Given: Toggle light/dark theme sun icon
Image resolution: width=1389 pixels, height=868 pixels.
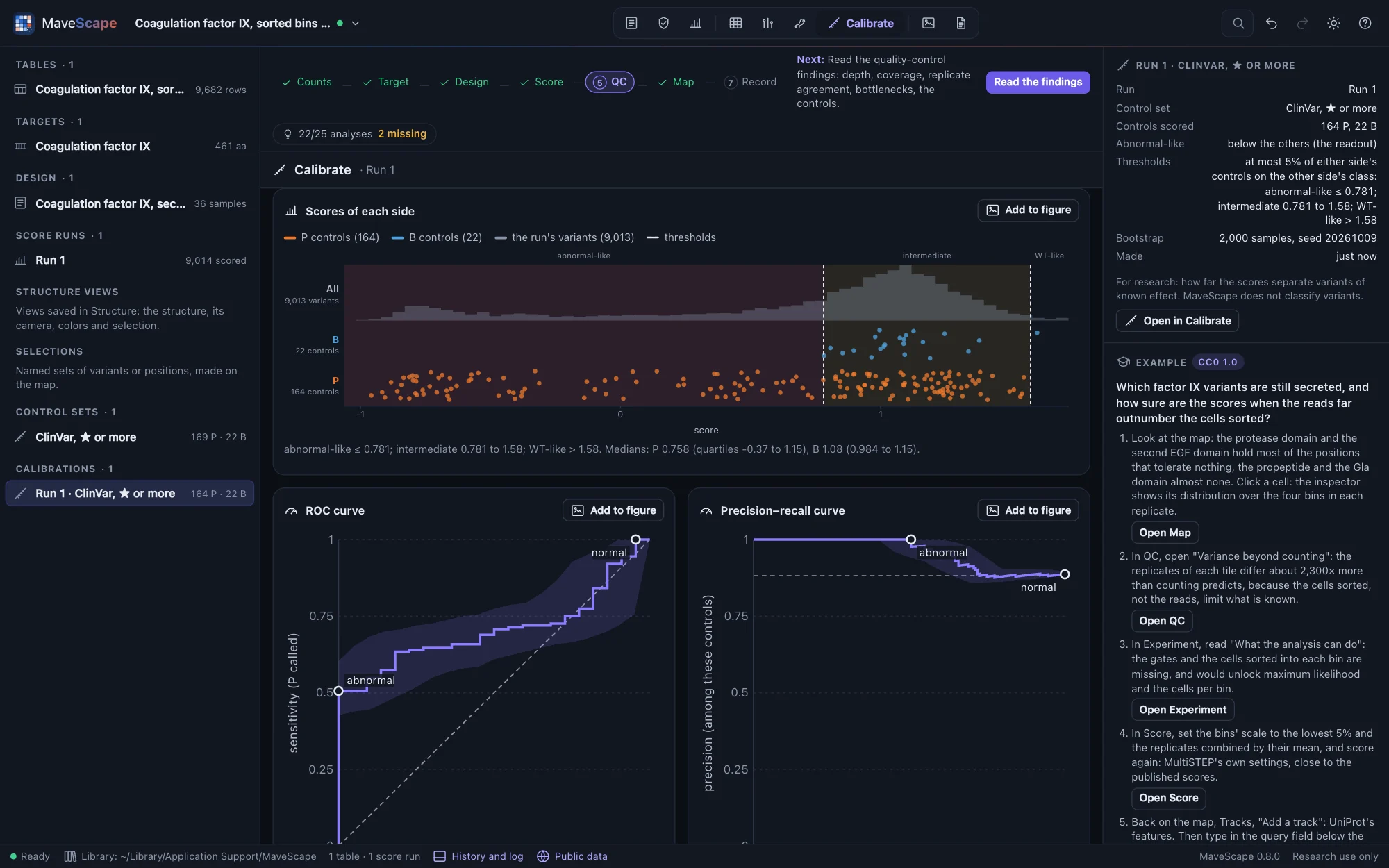Looking at the screenshot, I should [x=1333, y=23].
